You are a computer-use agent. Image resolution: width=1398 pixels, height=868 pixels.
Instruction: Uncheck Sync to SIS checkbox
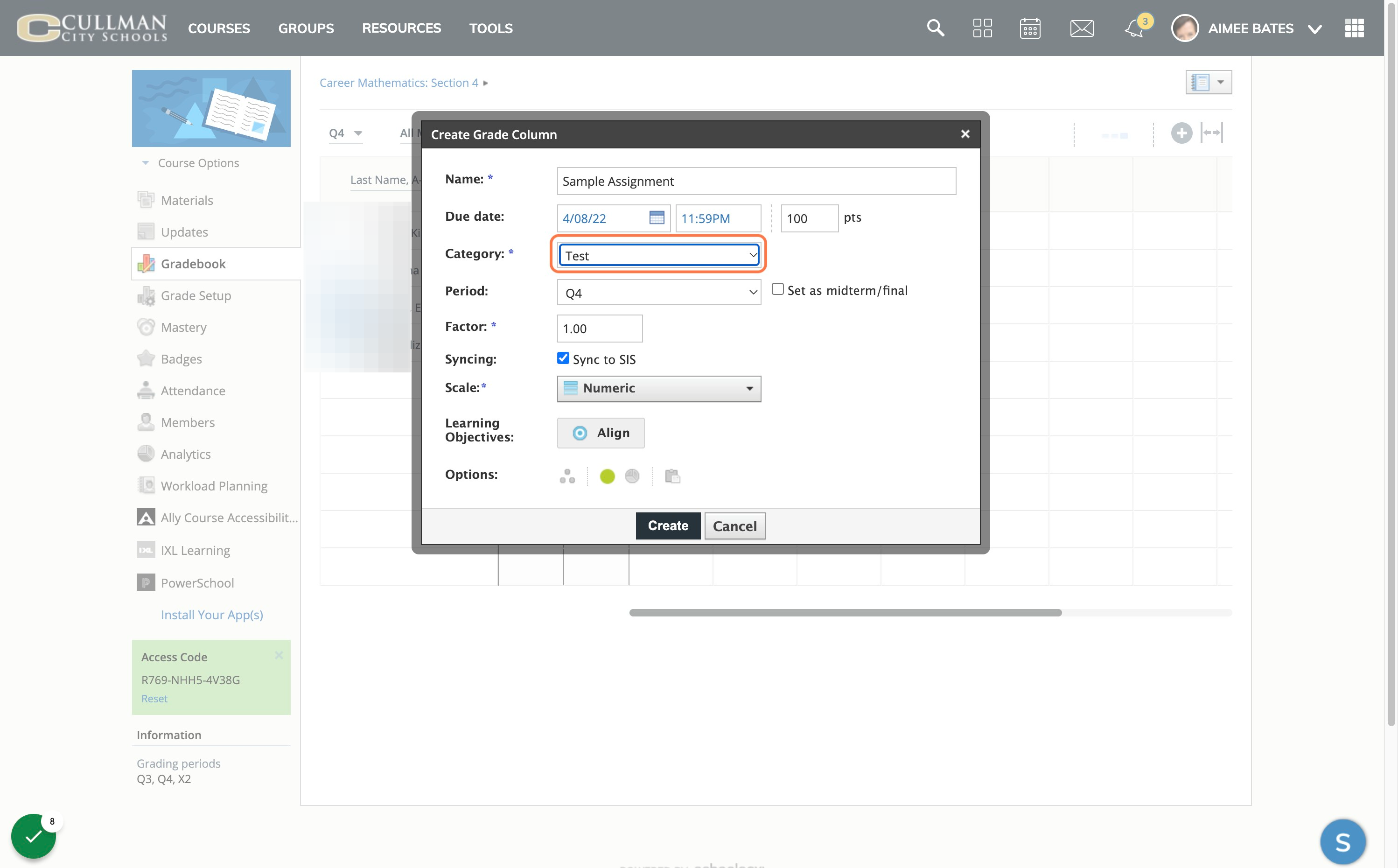(563, 358)
